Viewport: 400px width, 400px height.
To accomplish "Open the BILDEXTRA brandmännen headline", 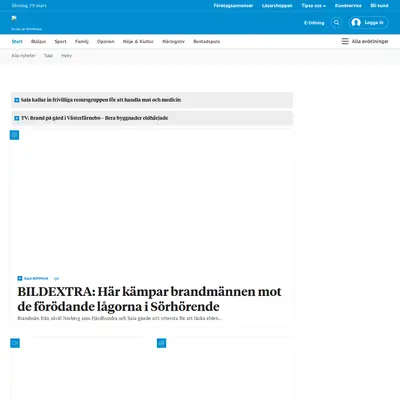I will 149,299.
